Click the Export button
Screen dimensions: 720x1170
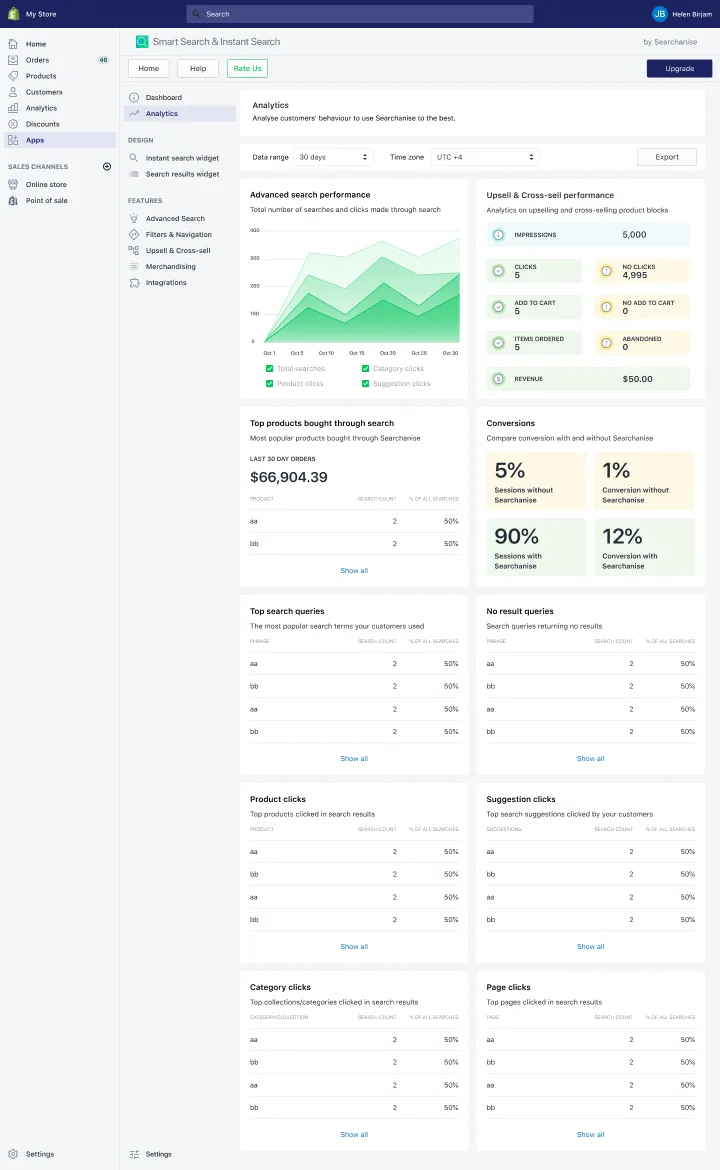tap(667, 157)
